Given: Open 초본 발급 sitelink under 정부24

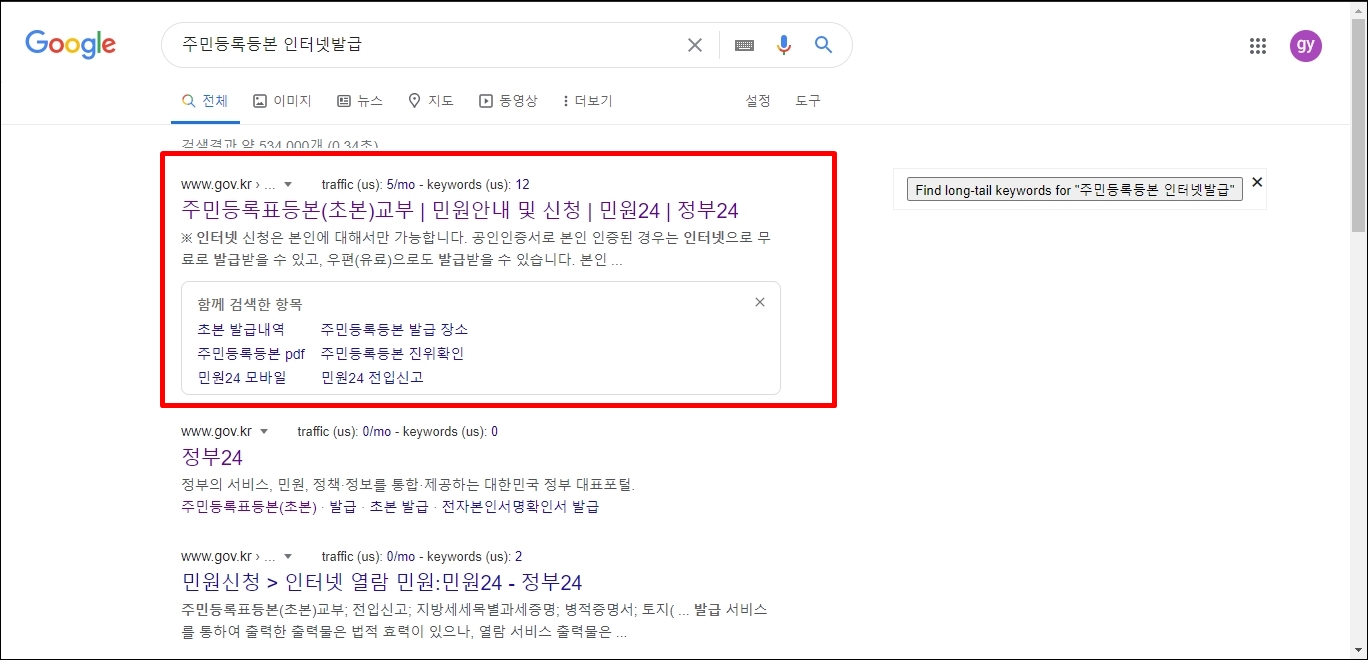Looking at the screenshot, I should [x=399, y=507].
